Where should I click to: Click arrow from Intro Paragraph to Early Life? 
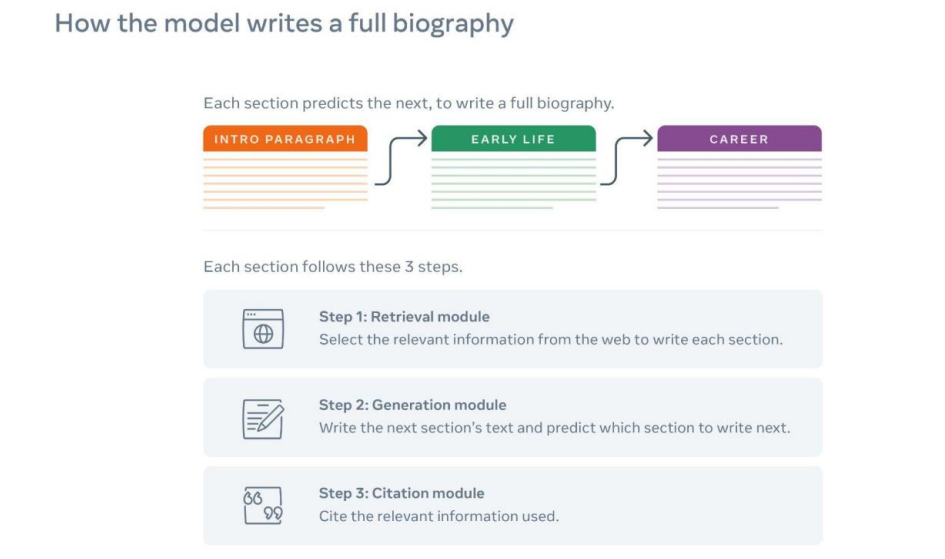tap(400, 160)
